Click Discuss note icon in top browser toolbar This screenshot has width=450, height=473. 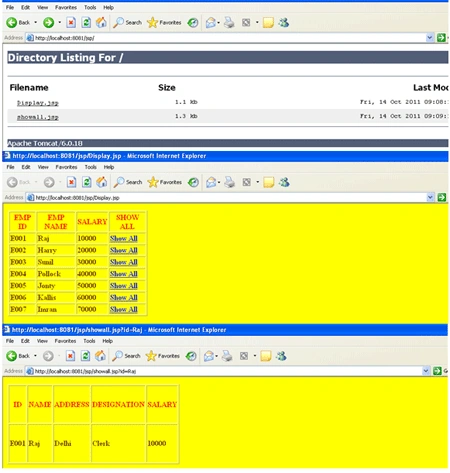click(268, 23)
